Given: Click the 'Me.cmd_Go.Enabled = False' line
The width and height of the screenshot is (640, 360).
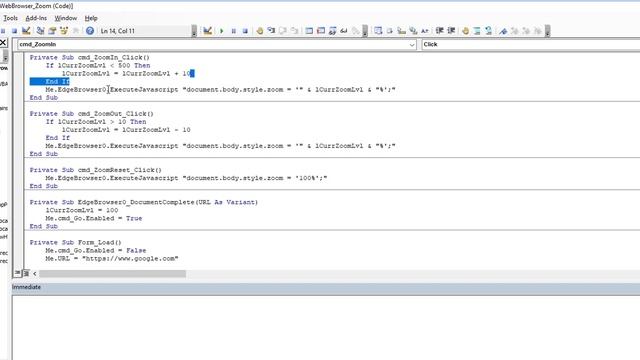Looking at the screenshot, I should point(96,251).
